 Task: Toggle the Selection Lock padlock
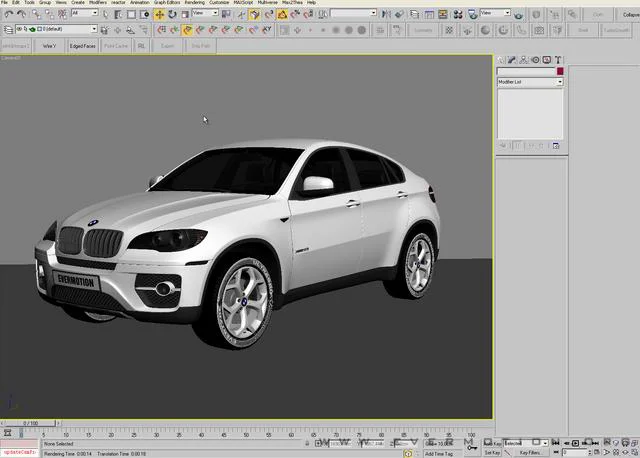click(x=307, y=443)
